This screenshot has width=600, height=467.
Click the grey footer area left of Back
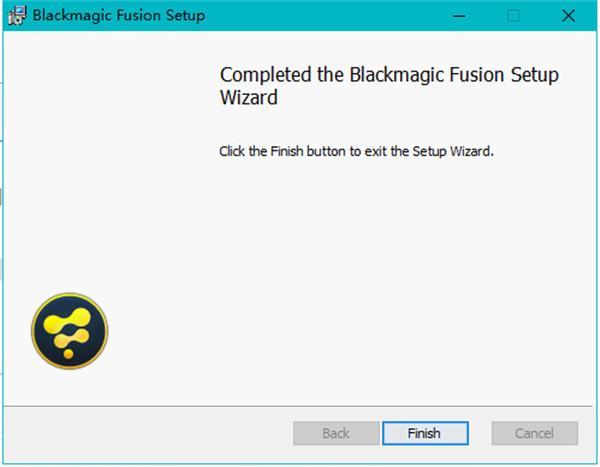(147, 433)
